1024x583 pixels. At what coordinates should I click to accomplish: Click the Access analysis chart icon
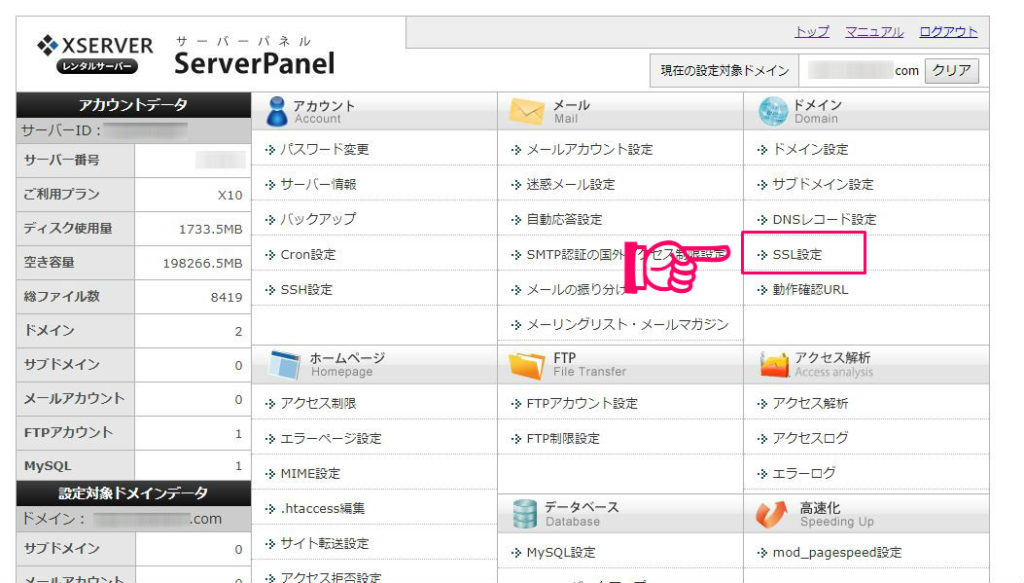[x=774, y=365]
